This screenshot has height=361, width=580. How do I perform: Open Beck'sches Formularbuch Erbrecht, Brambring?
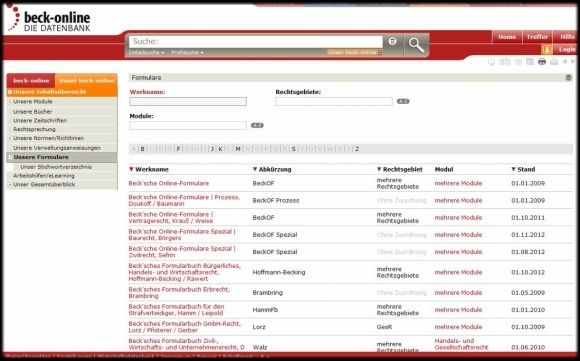click(x=179, y=293)
